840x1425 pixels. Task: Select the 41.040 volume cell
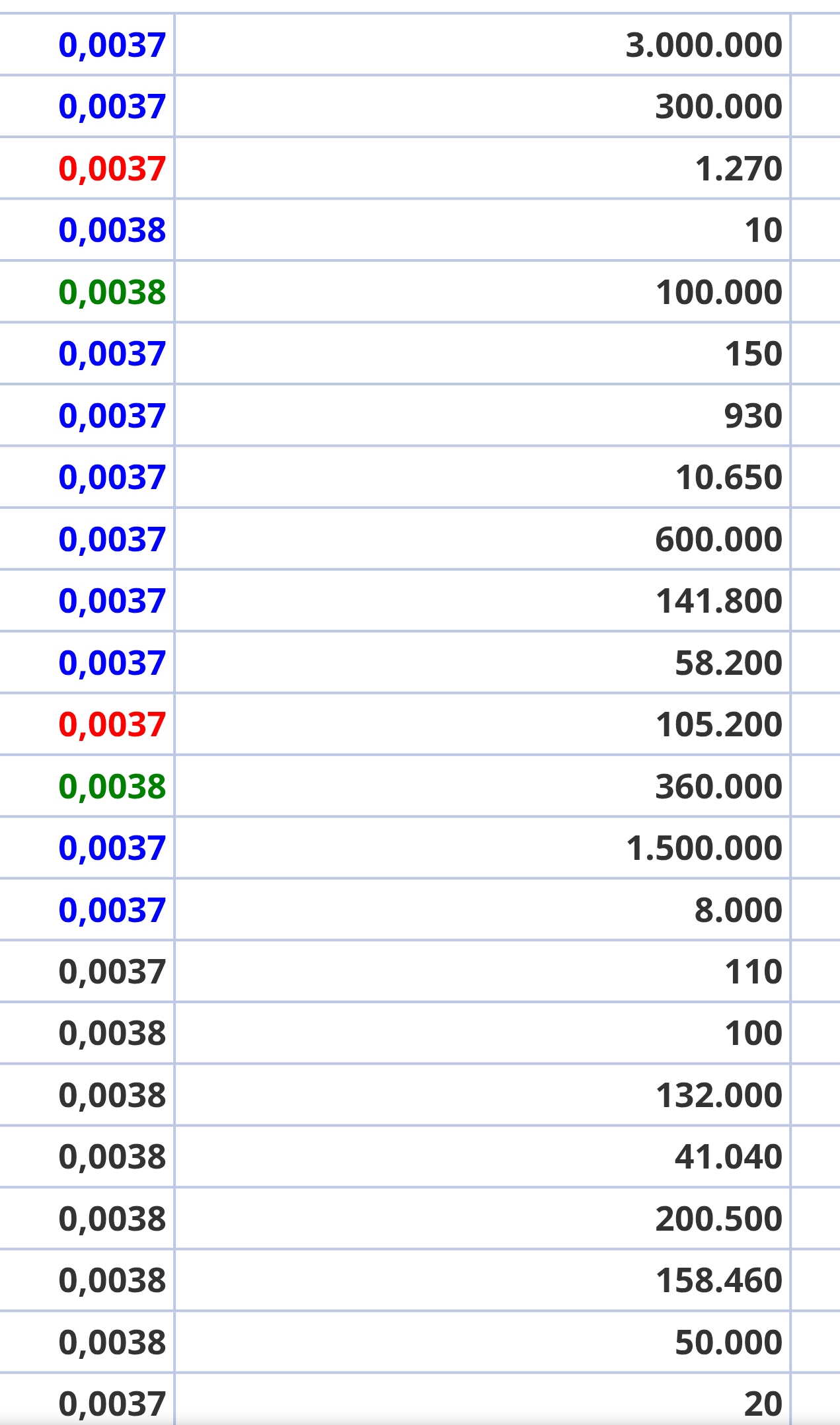pos(482,1157)
